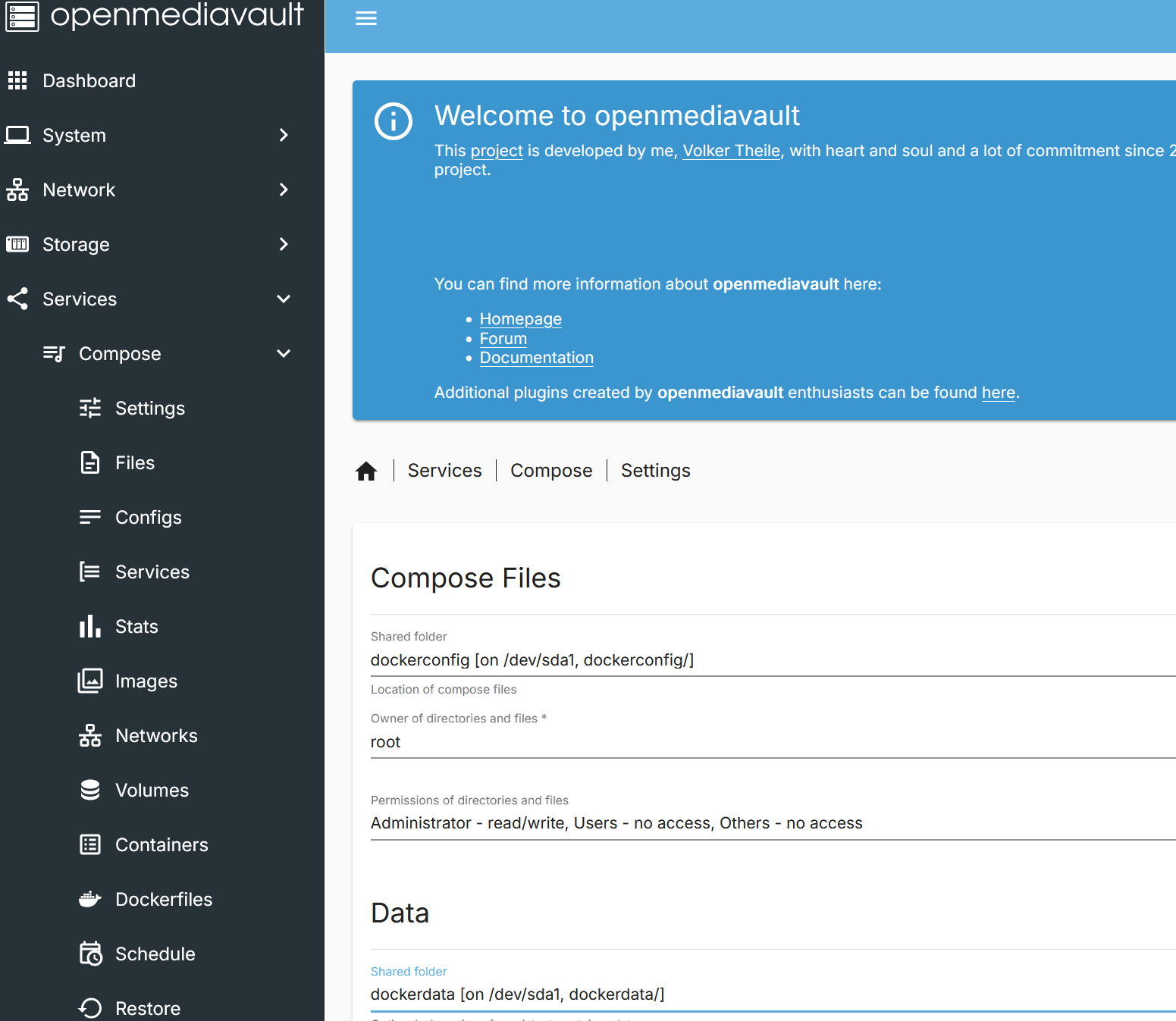Image resolution: width=1176 pixels, height=1021 pixels.
Task: Click the 'Welcome to openmediavault' title
Action: pos(617,116)
